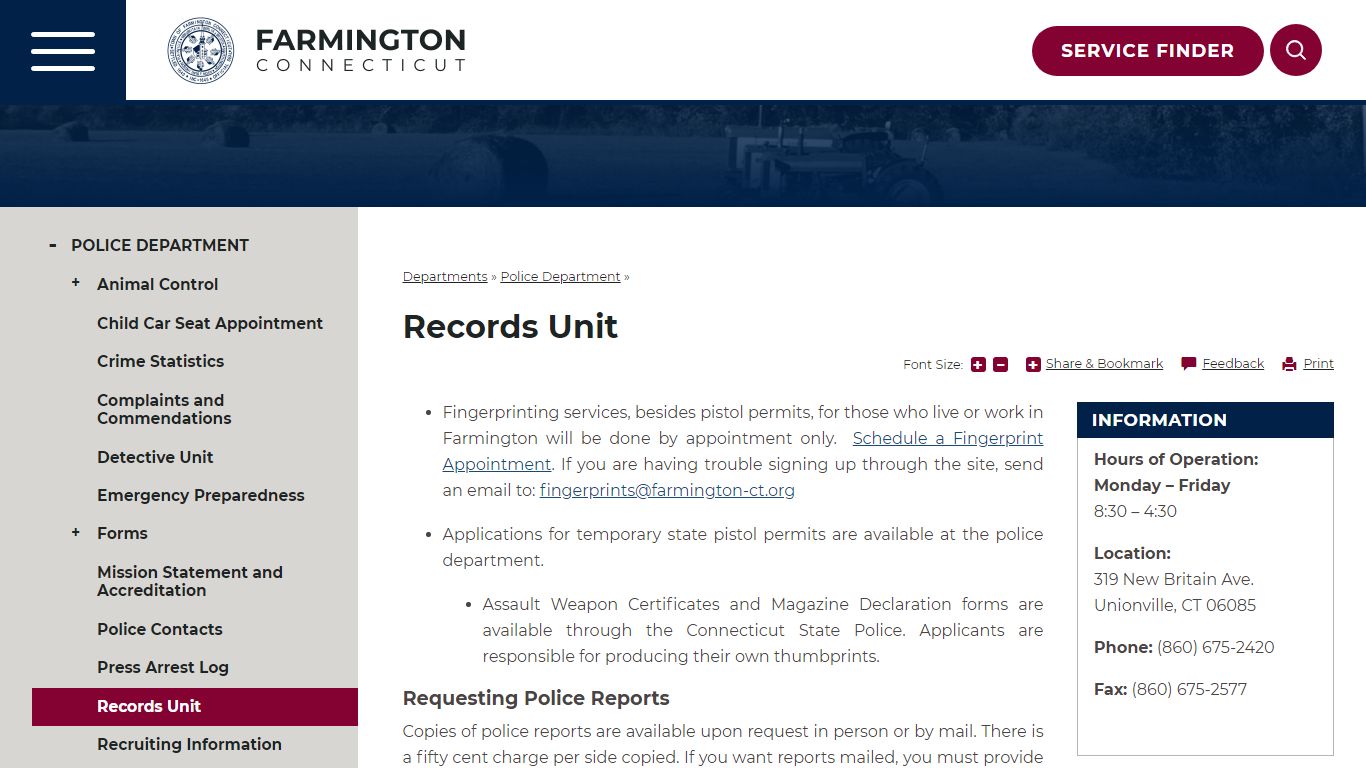Select Detective Unit in sidebar

point(155,457)
